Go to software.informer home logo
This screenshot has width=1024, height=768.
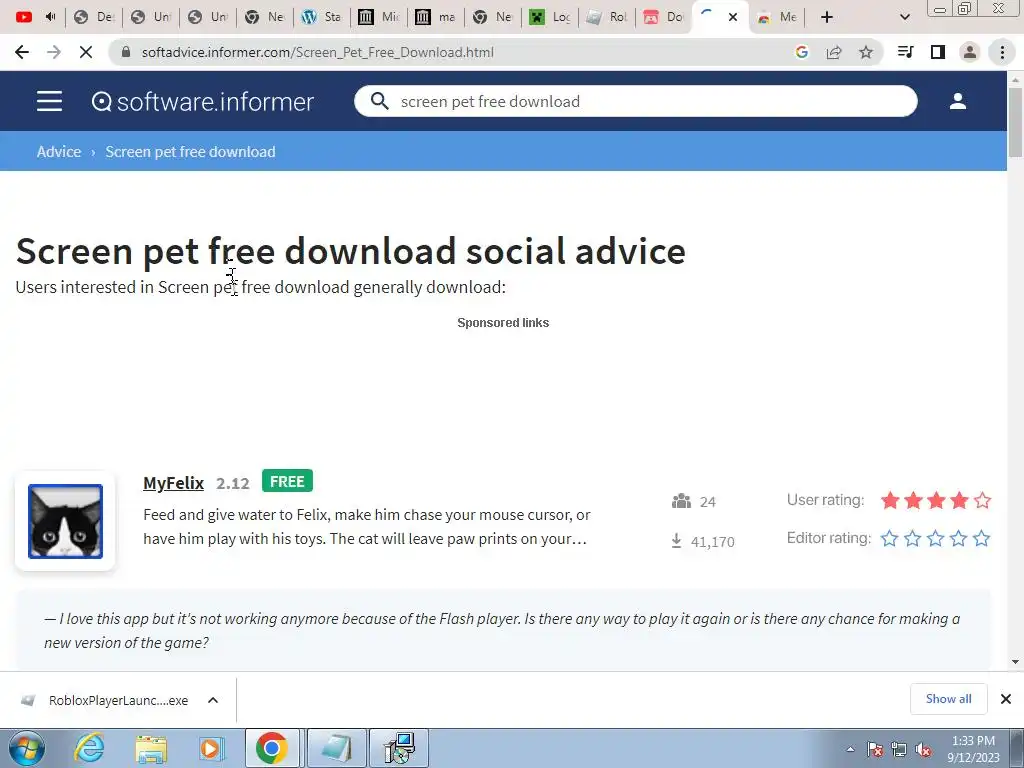(x=202, y=101)
